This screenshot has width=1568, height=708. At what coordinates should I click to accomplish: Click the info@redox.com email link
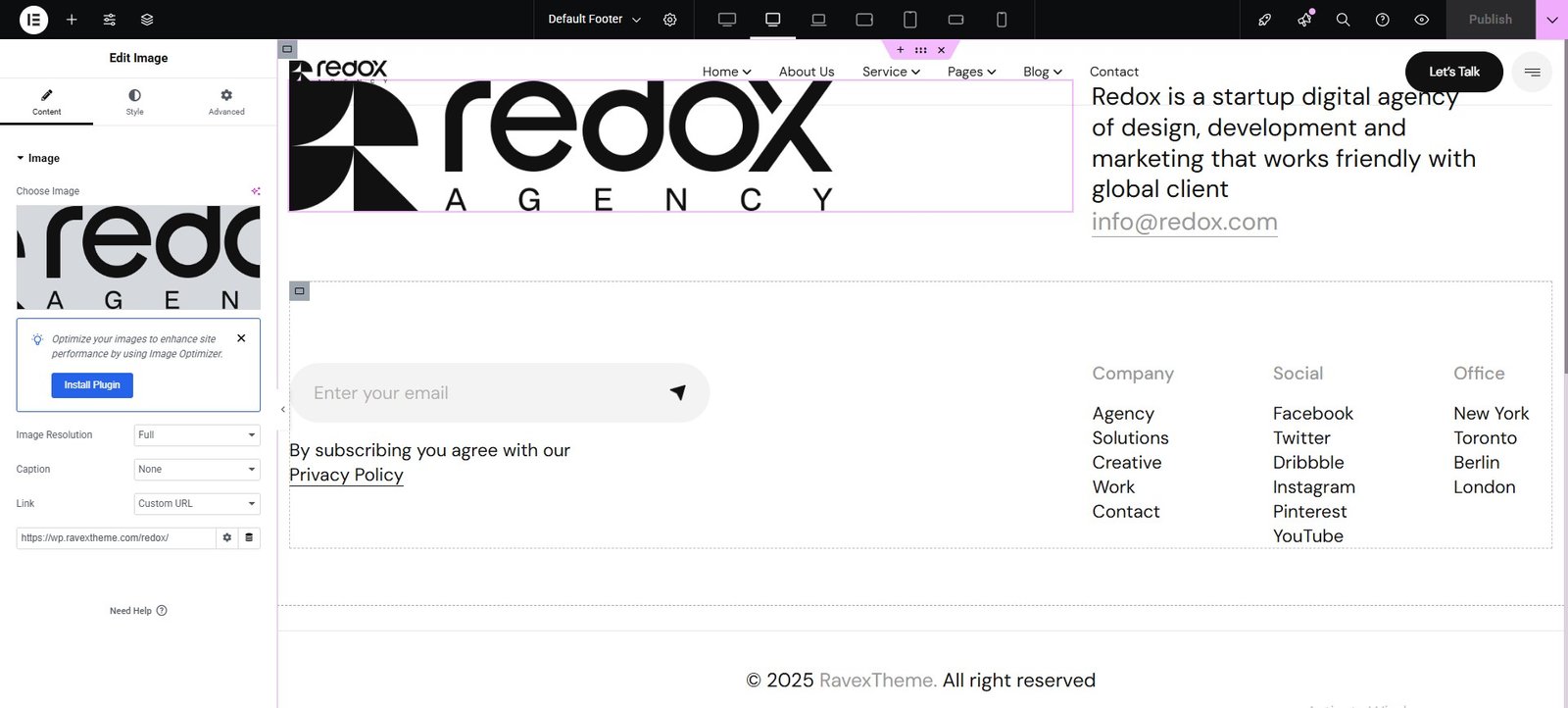click(1185, 222)
